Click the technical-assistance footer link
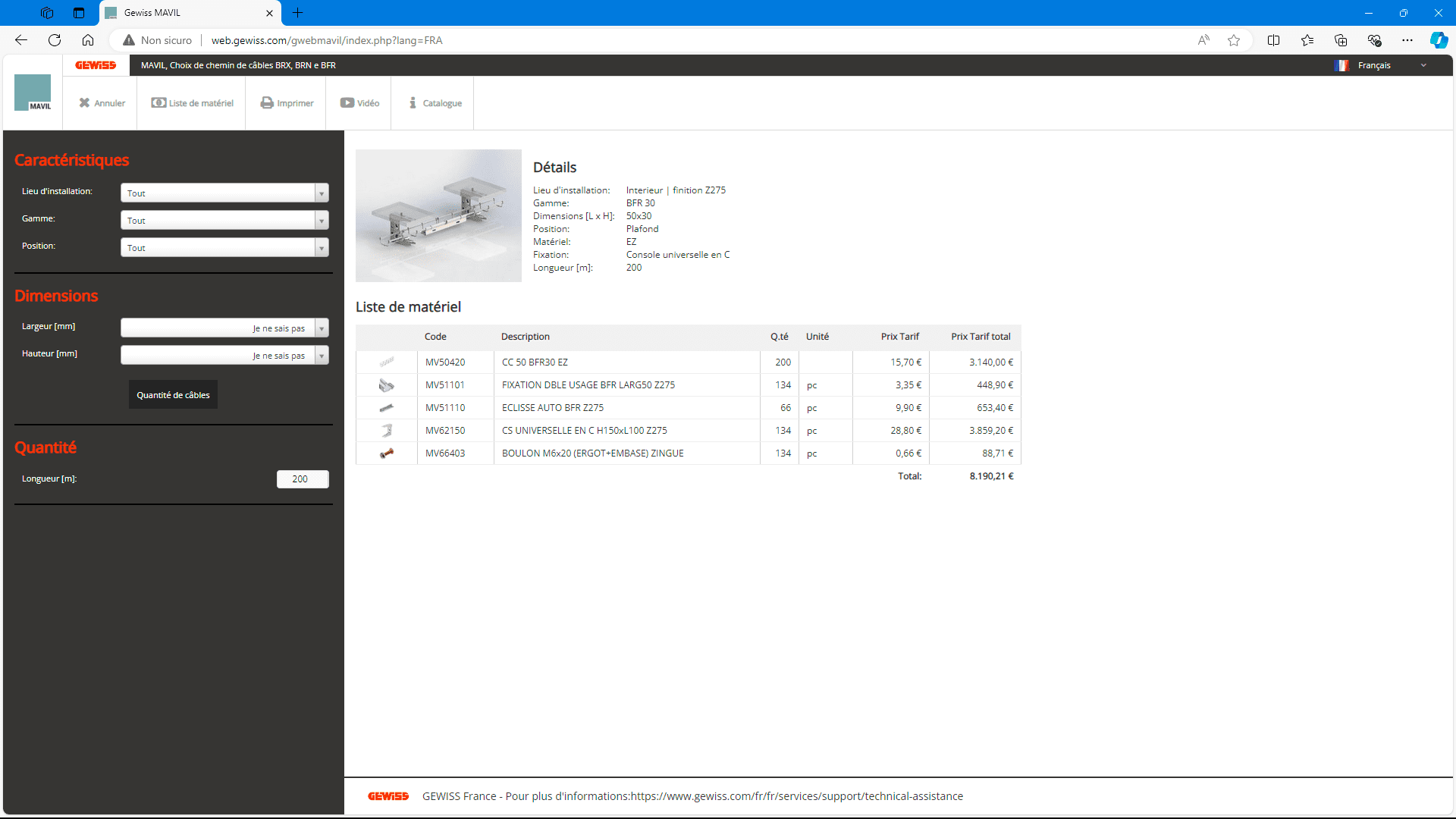The width and height of the screenshot is (1456, 819). (x=797, y=796)
